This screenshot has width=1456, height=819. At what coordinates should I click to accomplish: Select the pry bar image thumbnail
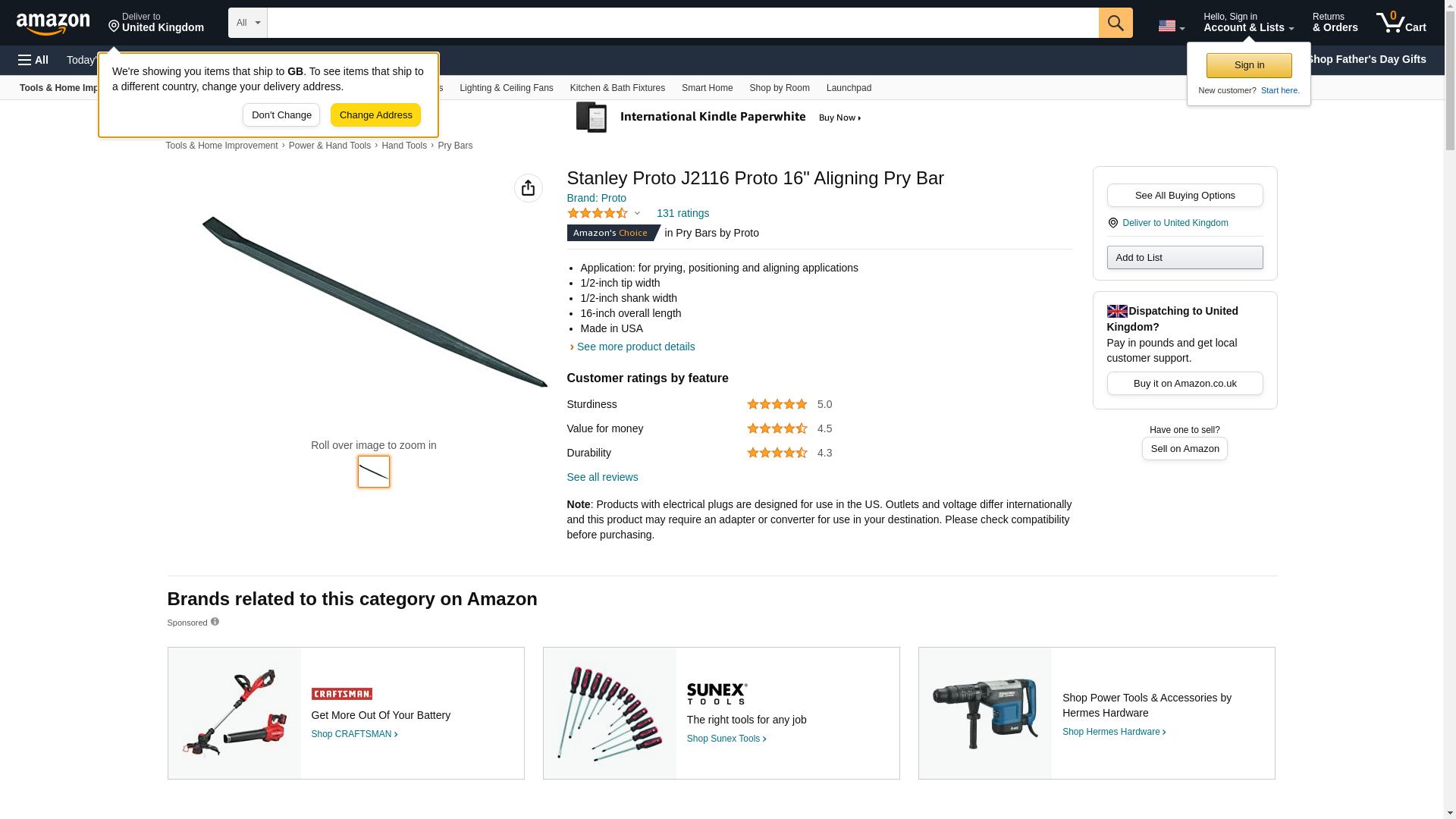point(374,472)
